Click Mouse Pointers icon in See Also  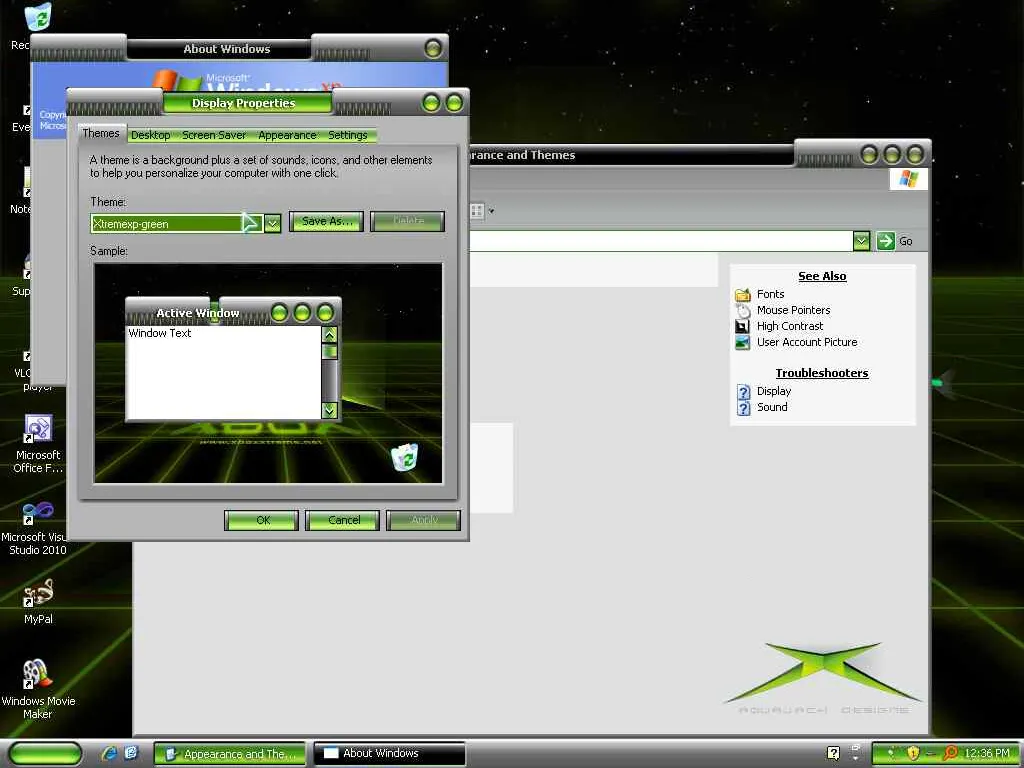pyautogui.click(x=743, y=310)
